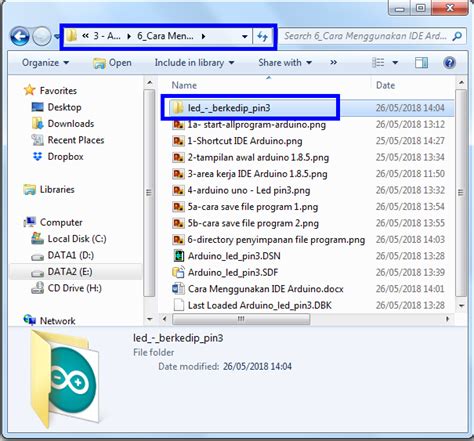Open the Share with menu
This screenshot has height=441, width=474.
[x=285, y=63]
